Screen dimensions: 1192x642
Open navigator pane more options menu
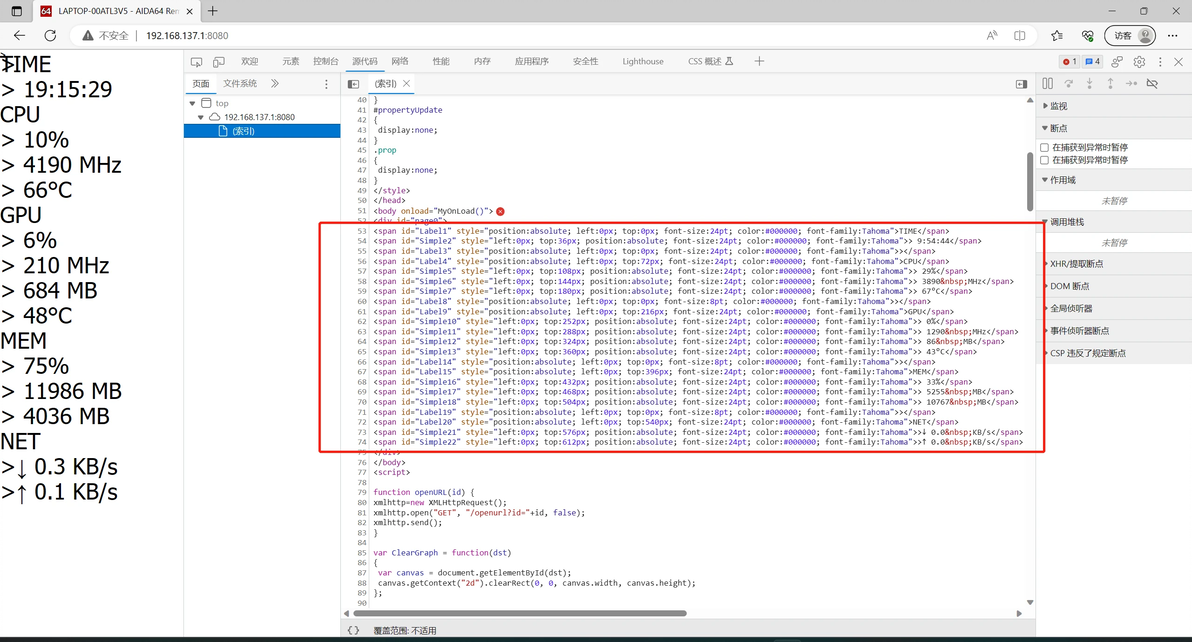coord(327,84)
